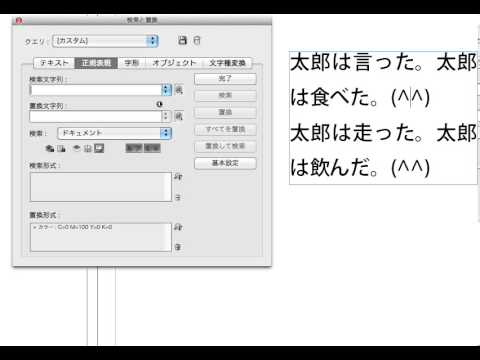
Task: Clear the search format with its trash icon
Action: (x=178, y=197)
